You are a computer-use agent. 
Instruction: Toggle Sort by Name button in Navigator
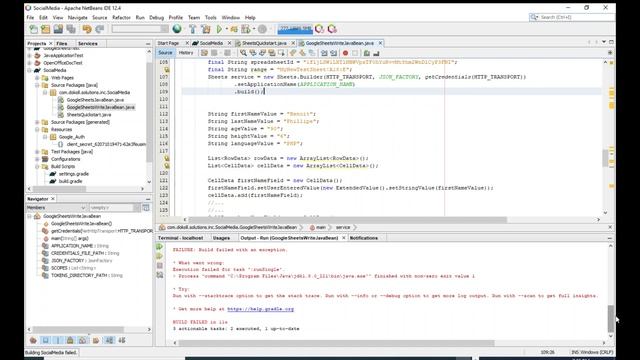(x=109, y=340)
